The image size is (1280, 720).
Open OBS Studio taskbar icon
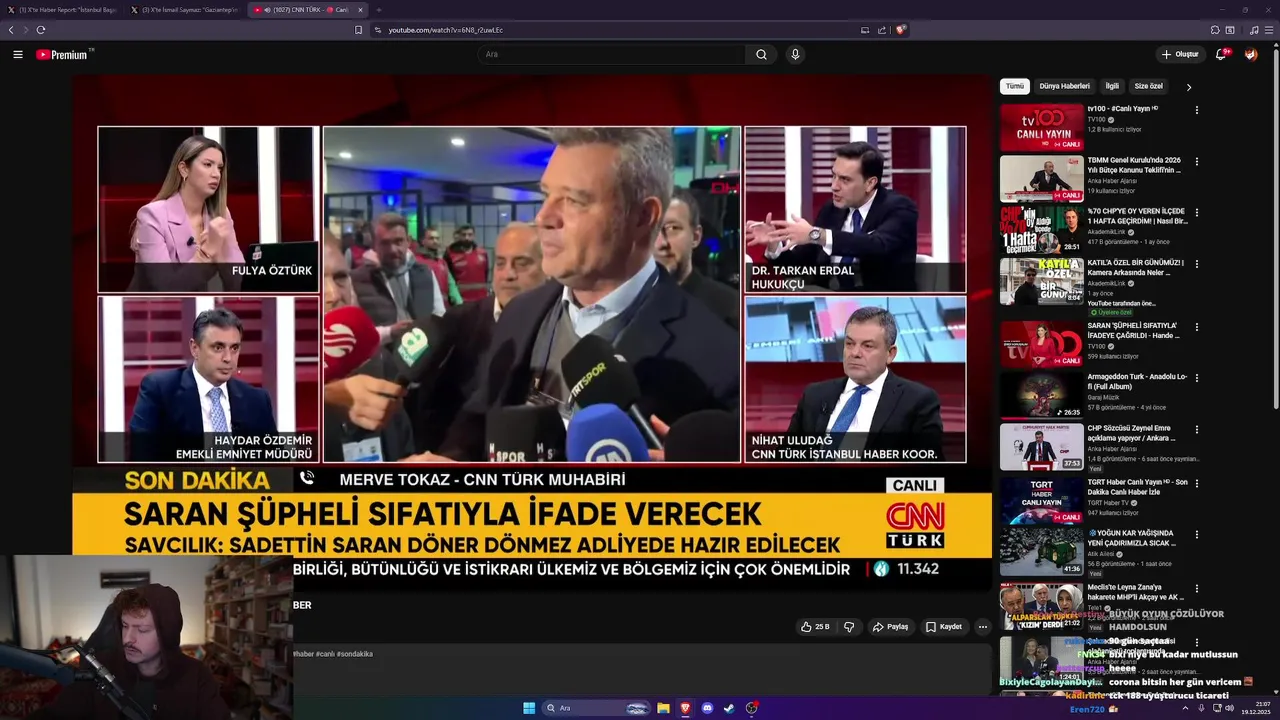[752, 708]
